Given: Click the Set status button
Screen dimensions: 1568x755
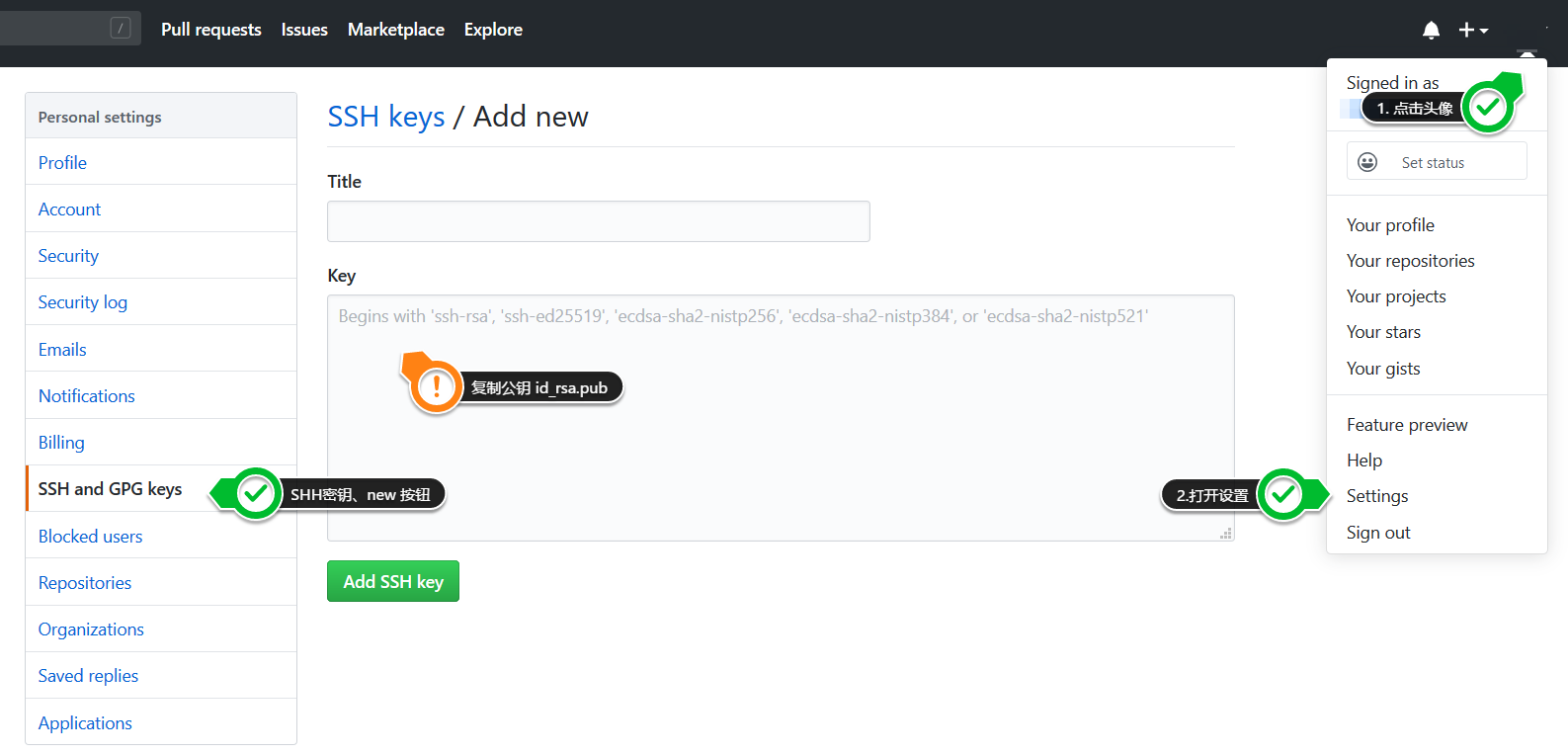Looking at the screenshot, I should tap(1437, 161).
